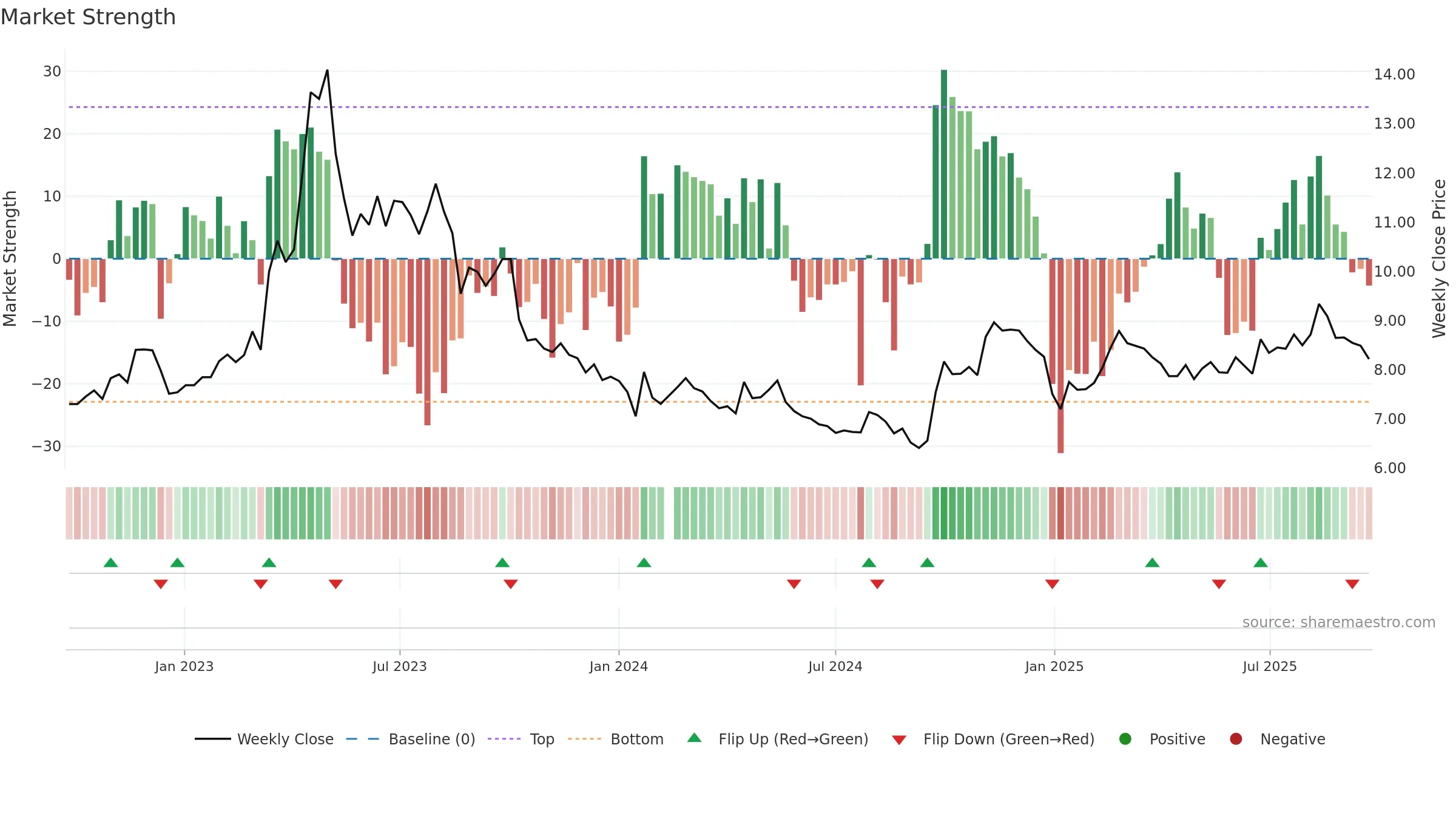Click the 30 tick on left axis
This screenshot has height=819, width=1456.
(x=52, y=71)
